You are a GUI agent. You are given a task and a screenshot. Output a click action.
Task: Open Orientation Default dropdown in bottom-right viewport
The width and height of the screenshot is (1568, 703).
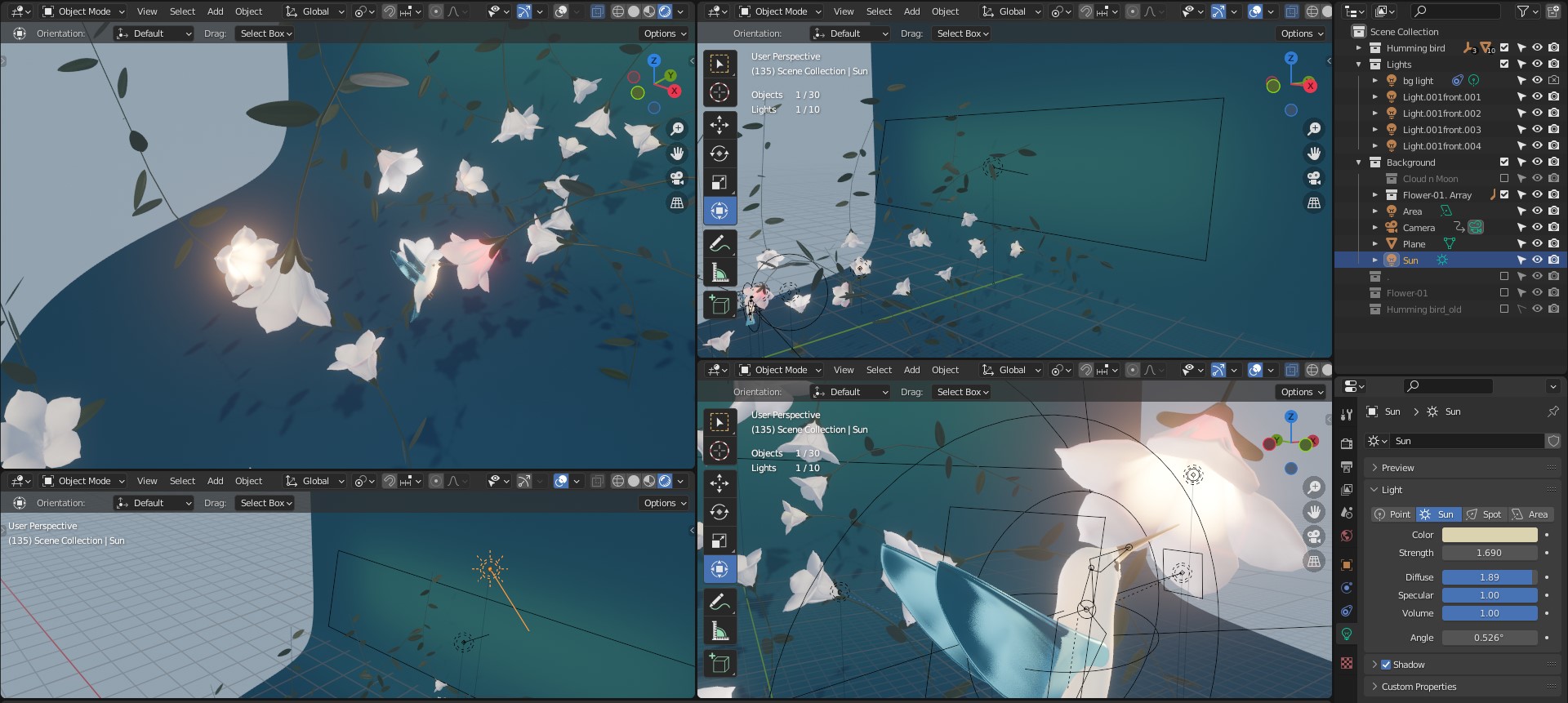[849, 392]
